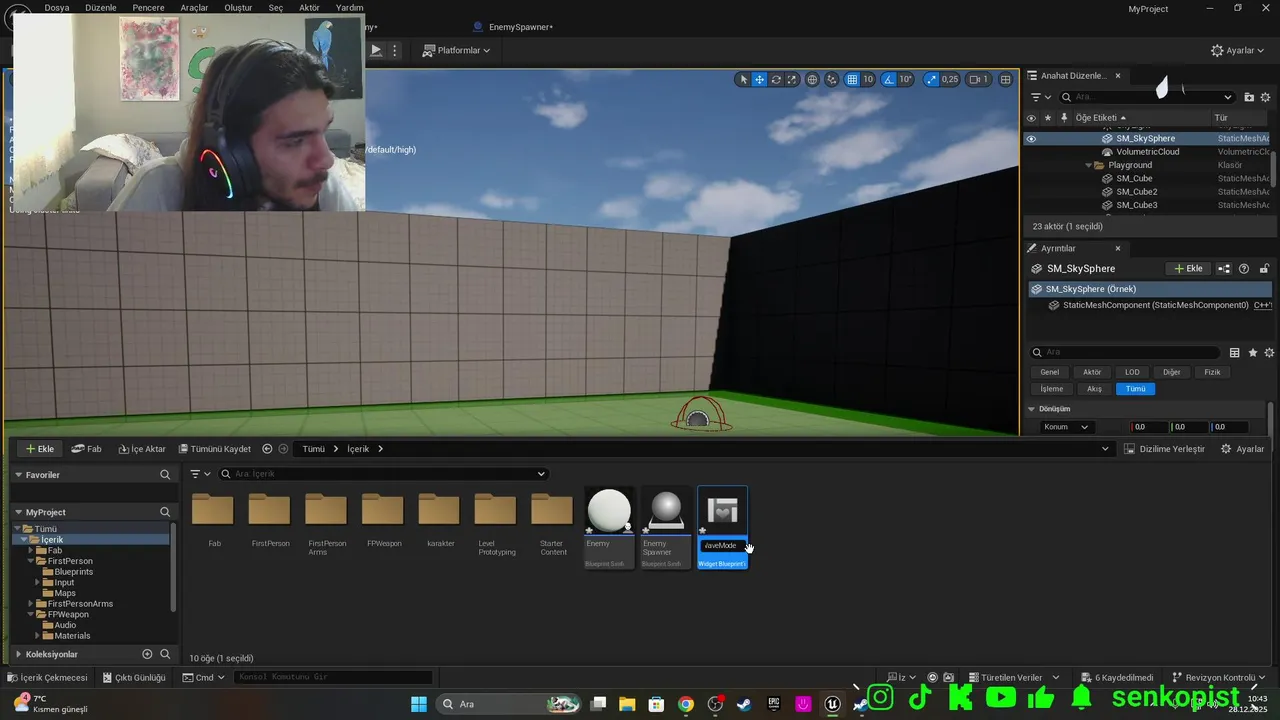Collapse the Playground folder in the outliner
Screen dimensions: 1280x720
(x=1089, y=165)
